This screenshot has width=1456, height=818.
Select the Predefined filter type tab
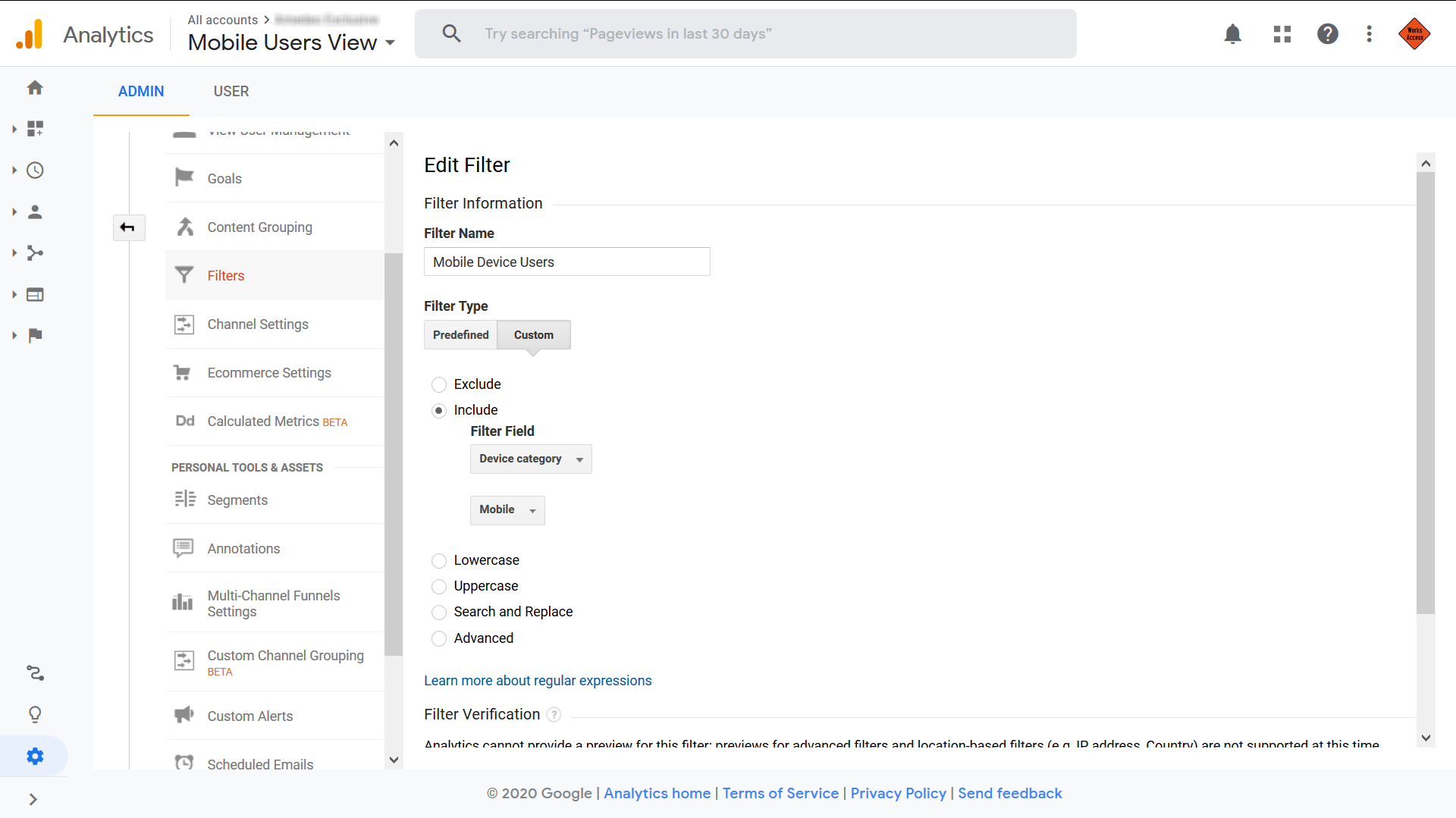pos(460,334)
